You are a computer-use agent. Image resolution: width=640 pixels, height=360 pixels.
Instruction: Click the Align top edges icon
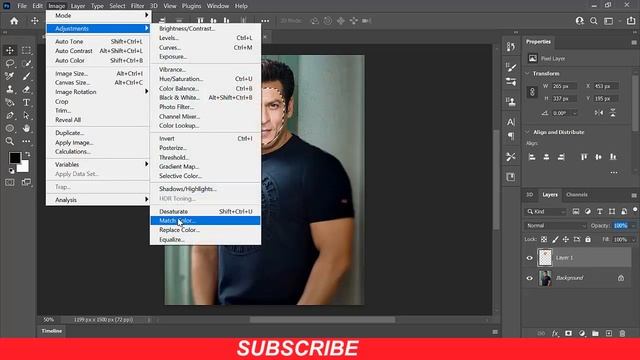[x=584, y=157]
